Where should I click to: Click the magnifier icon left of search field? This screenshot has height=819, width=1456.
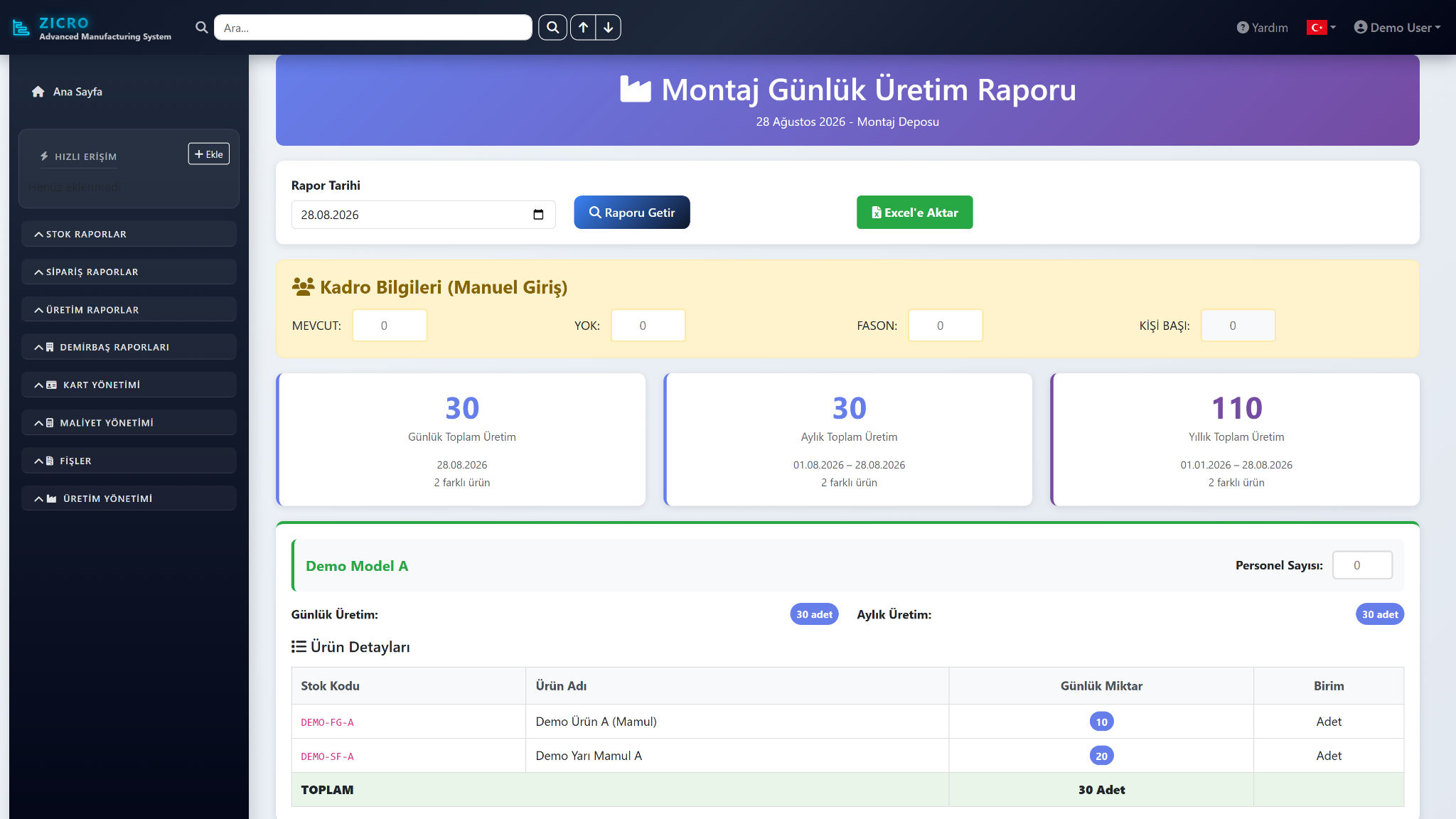pos(202,28)
